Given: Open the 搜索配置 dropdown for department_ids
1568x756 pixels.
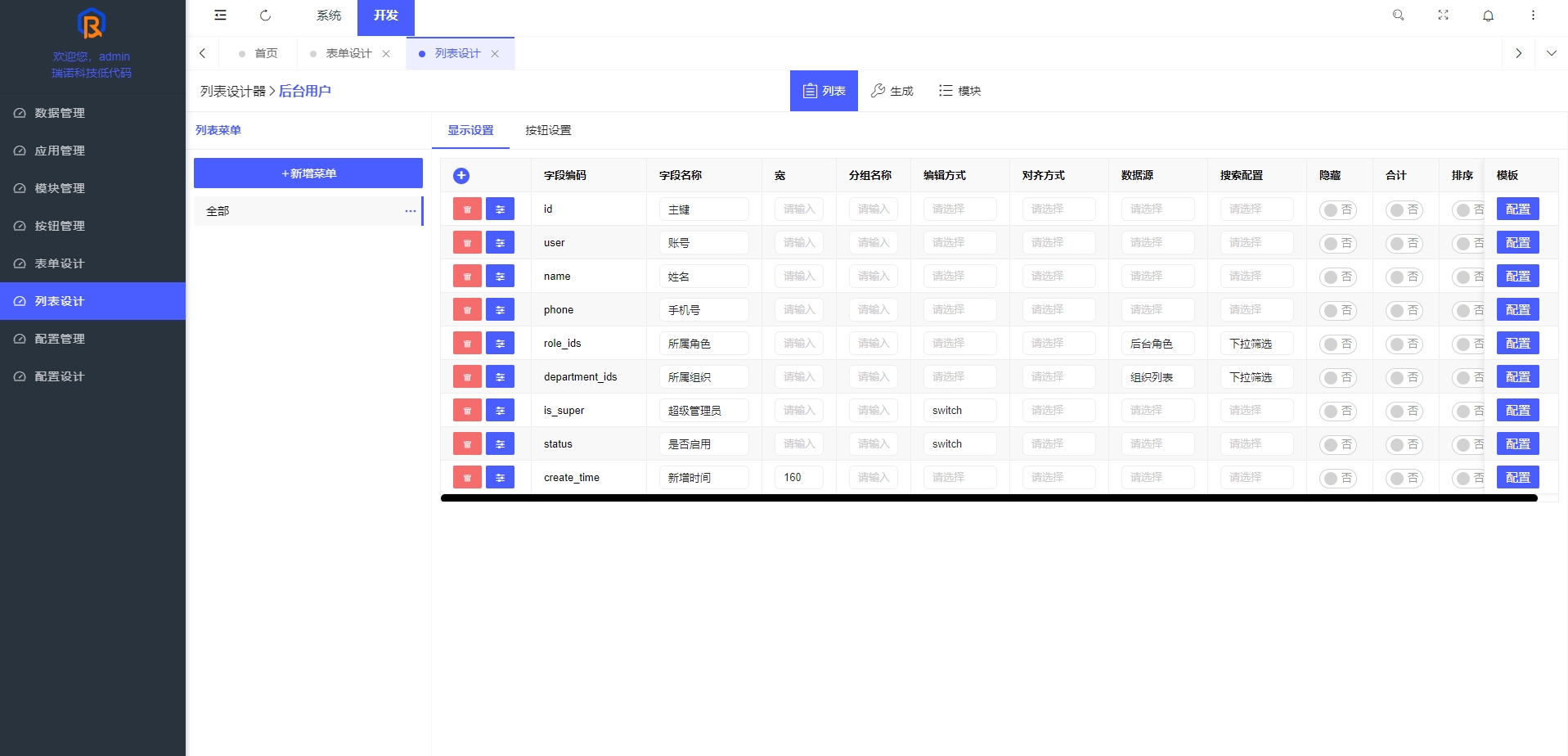Looking at the screenshot, I should click(x=1256, y=377).
